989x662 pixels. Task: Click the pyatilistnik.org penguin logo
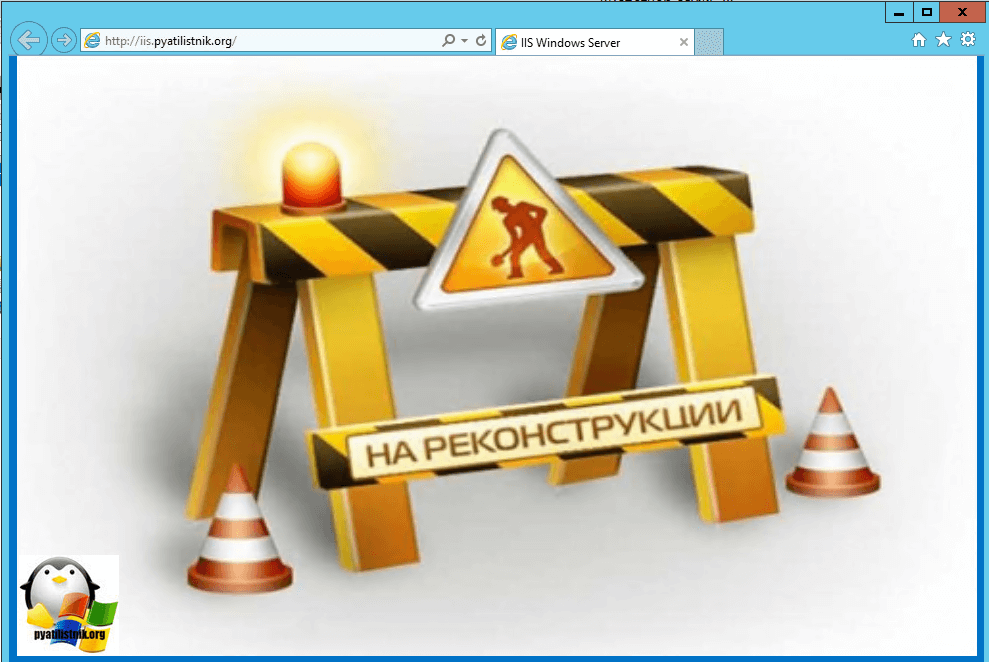[x=69, y=604]
